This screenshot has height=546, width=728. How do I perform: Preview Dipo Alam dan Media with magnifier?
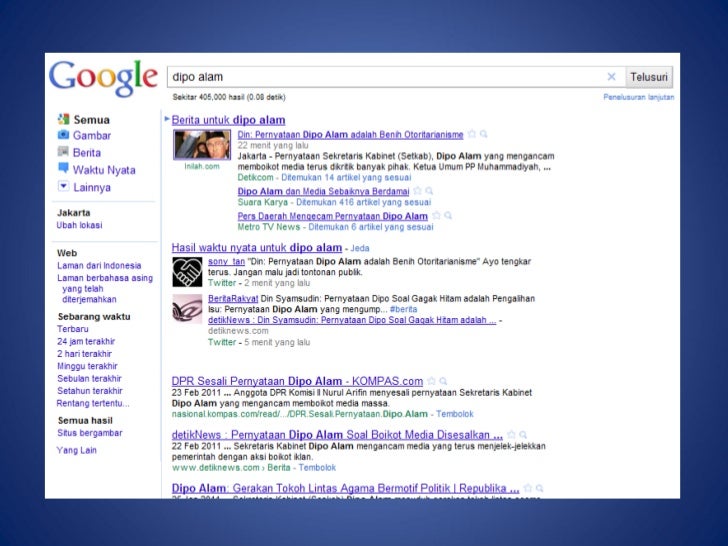(429, 190)
